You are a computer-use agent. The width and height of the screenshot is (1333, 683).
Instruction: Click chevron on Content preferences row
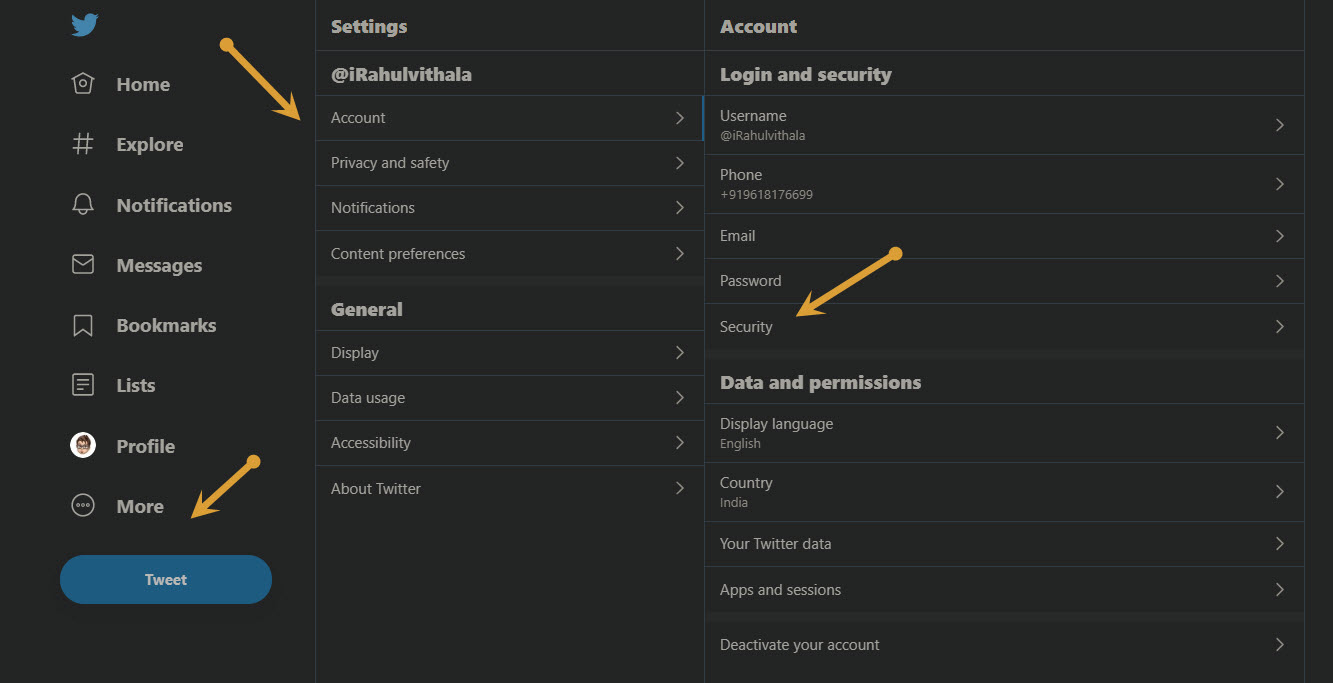click(680, 254)
